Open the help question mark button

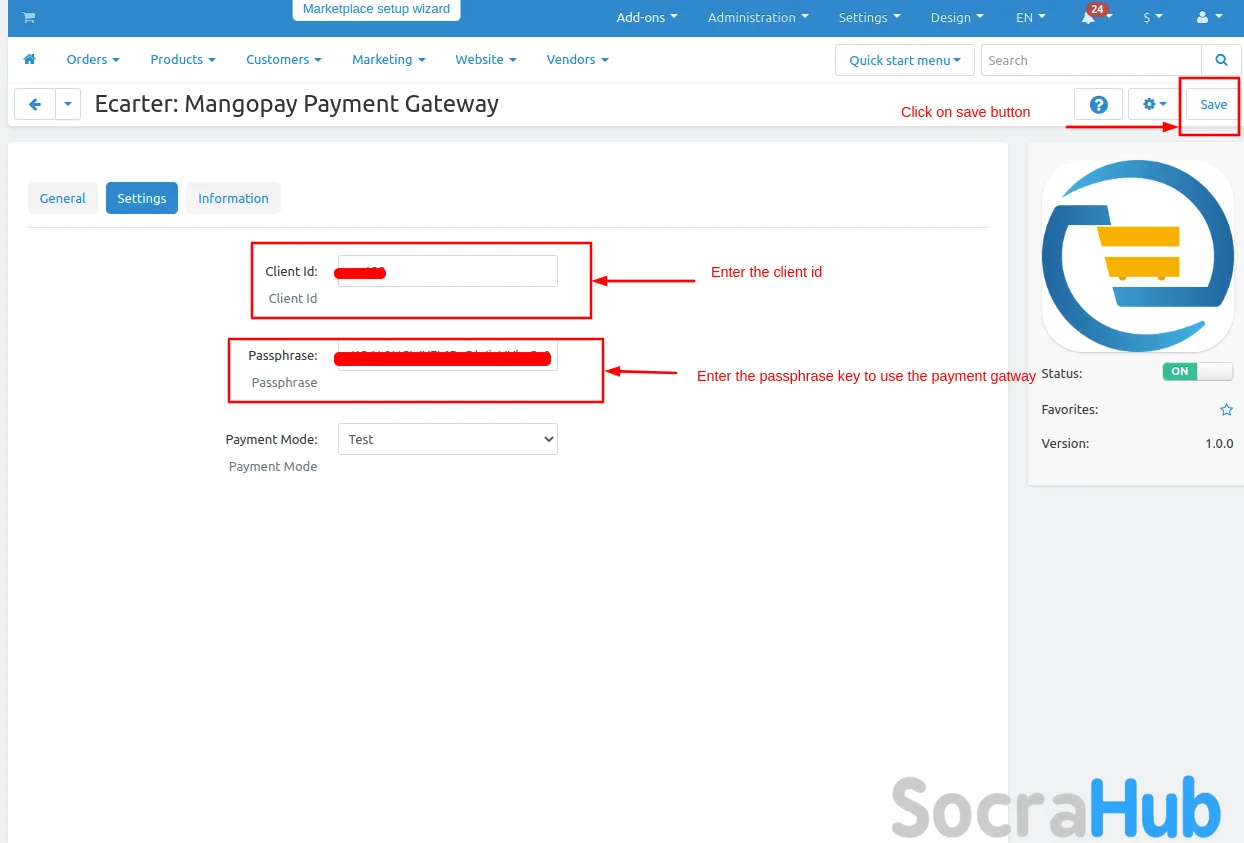[x=1098, y=104]
